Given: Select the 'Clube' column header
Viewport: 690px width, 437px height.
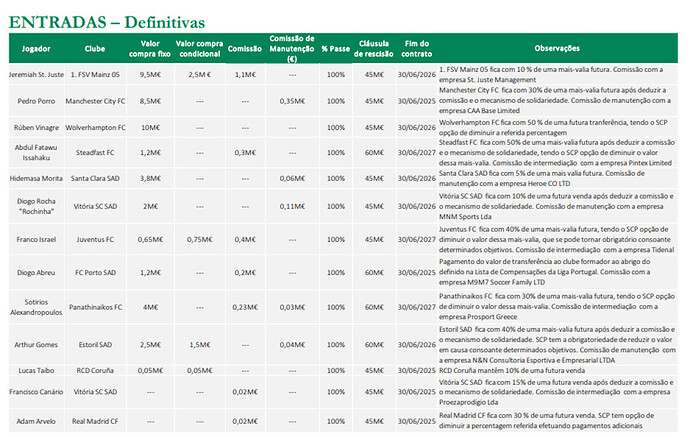Looking at the screenshot, I should pos(95,48).
